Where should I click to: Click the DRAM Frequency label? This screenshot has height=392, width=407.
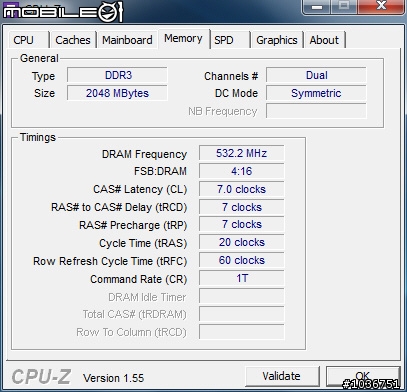[x=144, y=154]
